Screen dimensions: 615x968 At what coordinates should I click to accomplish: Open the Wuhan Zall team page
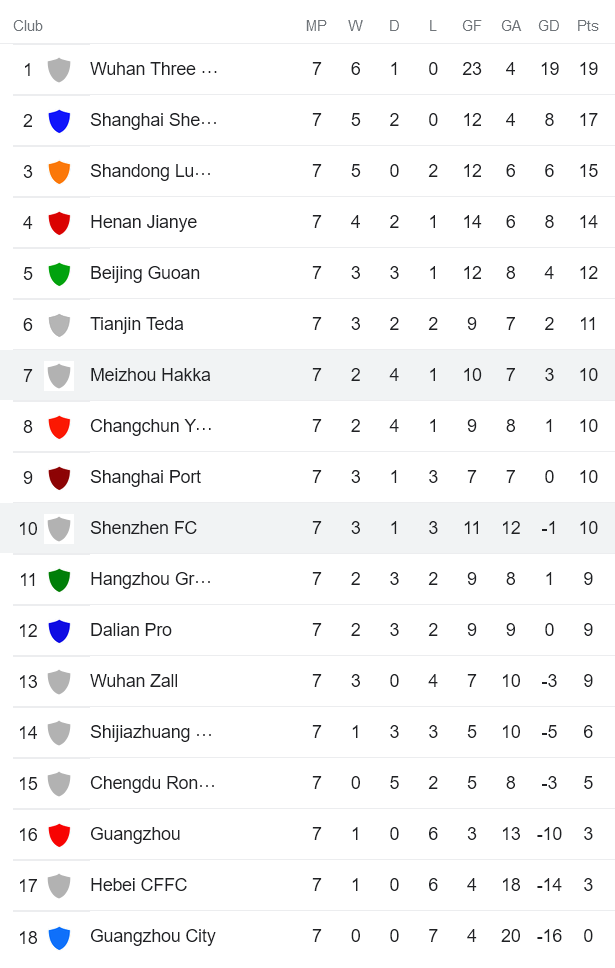[133, 681]
